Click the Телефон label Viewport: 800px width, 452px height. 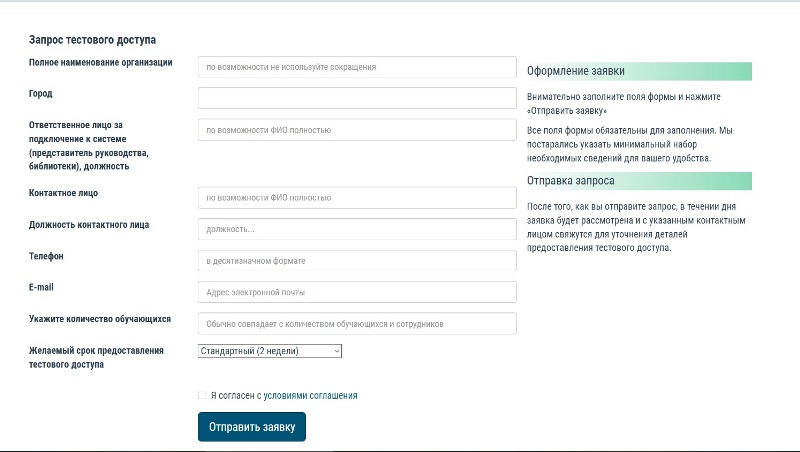[x=46, y=256]
